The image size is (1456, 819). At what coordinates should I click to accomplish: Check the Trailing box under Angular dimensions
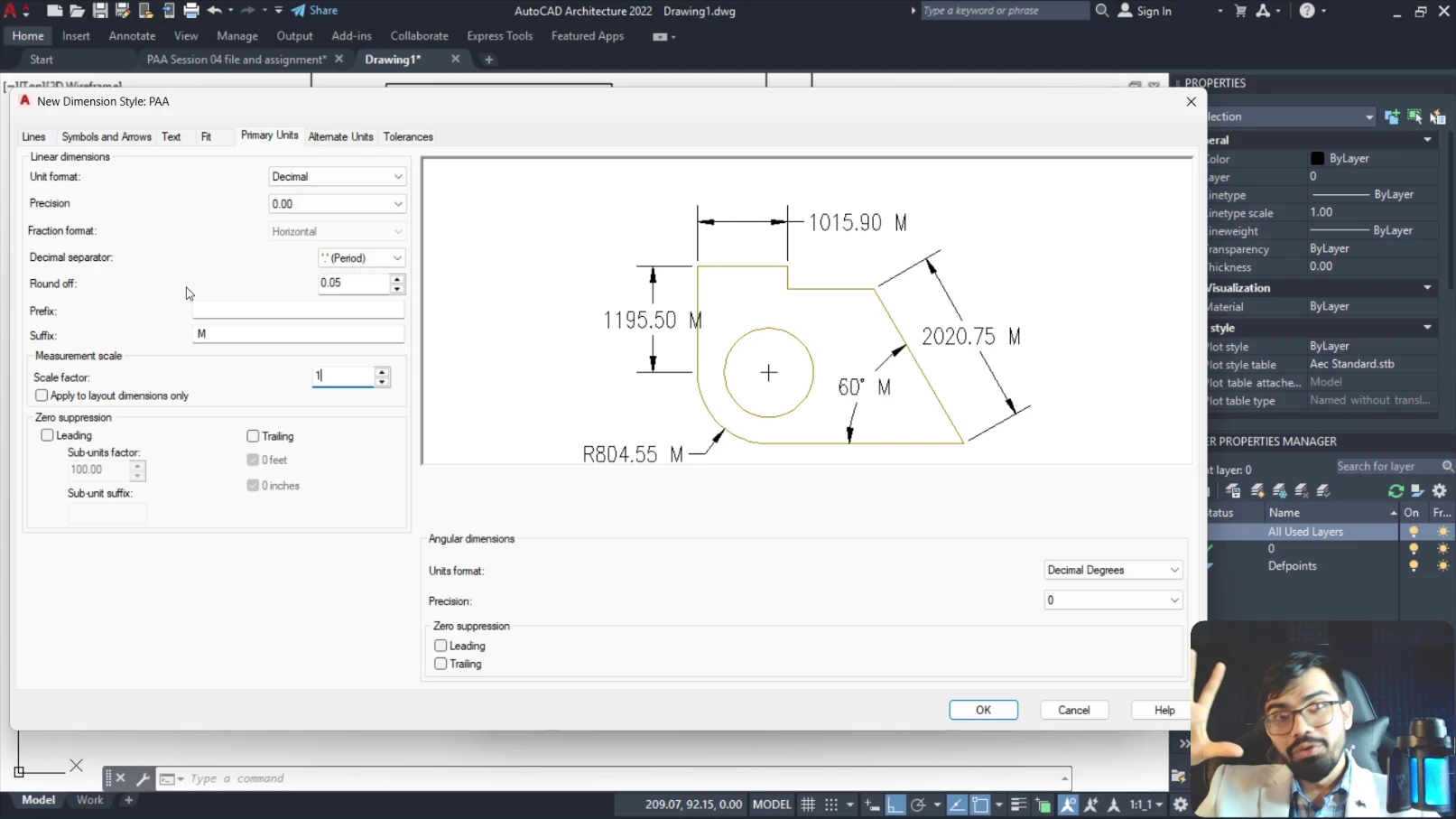tap(441, 664)
